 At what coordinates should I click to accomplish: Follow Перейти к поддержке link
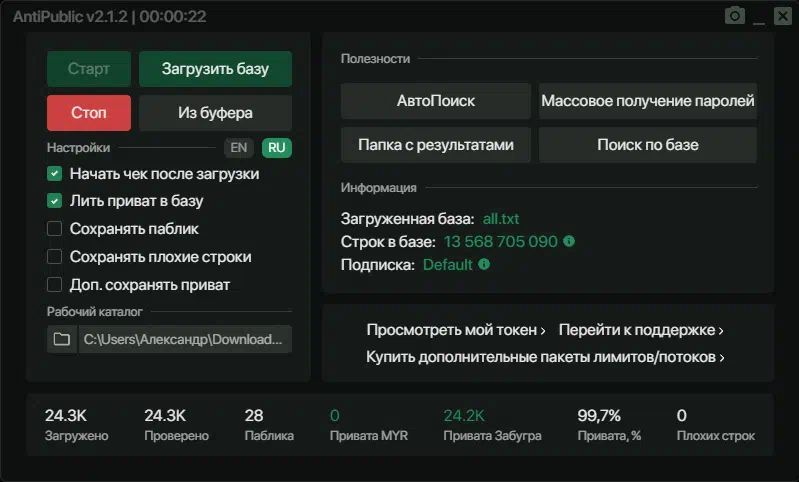tap(641, 330)
